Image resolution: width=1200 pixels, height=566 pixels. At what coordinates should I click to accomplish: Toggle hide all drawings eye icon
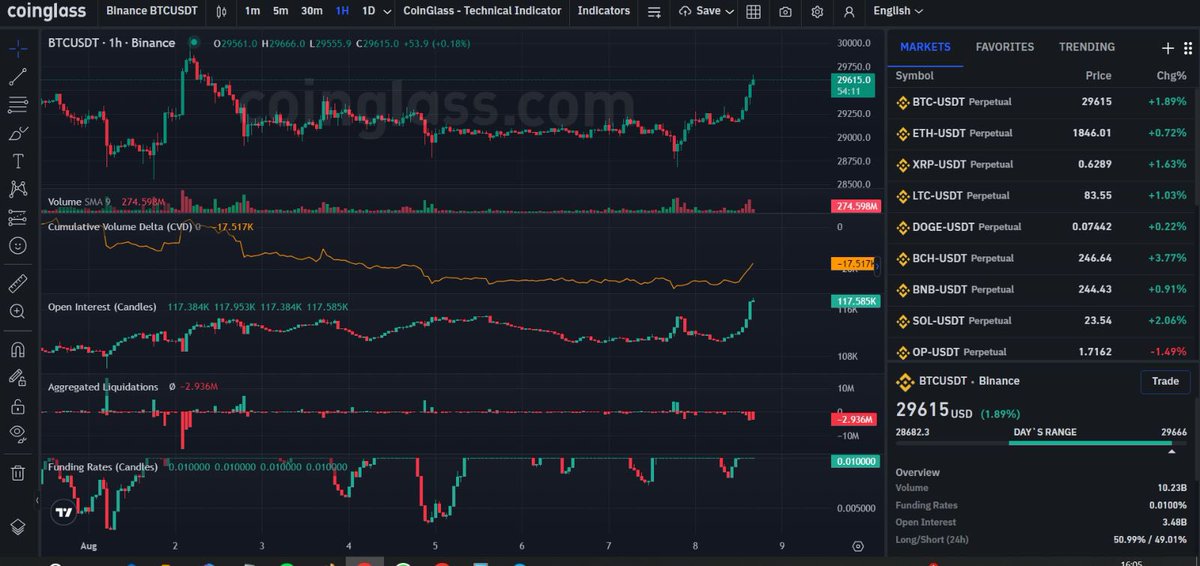18,433
